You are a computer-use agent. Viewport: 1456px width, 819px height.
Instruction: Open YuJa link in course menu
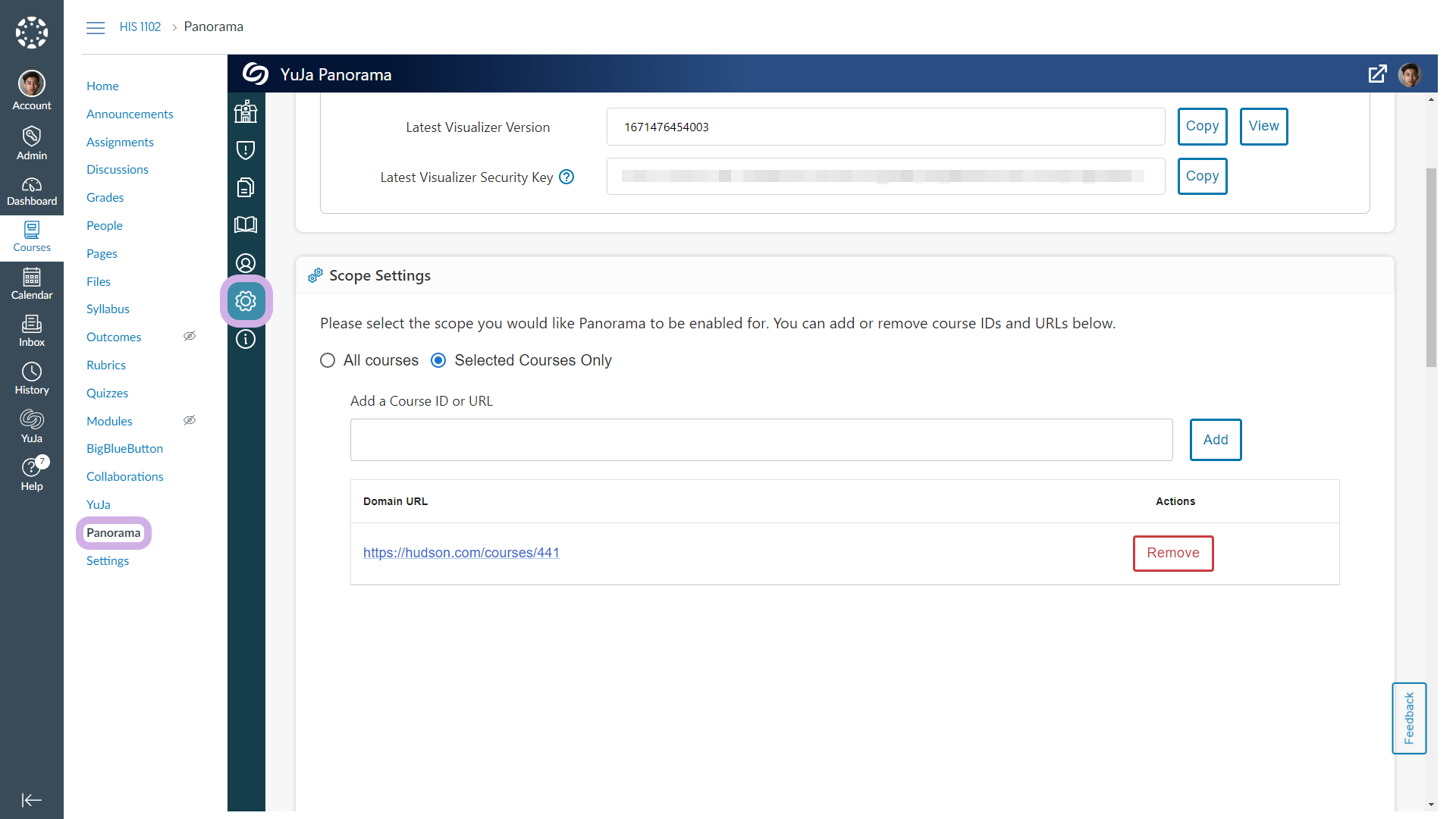(99, 504)
